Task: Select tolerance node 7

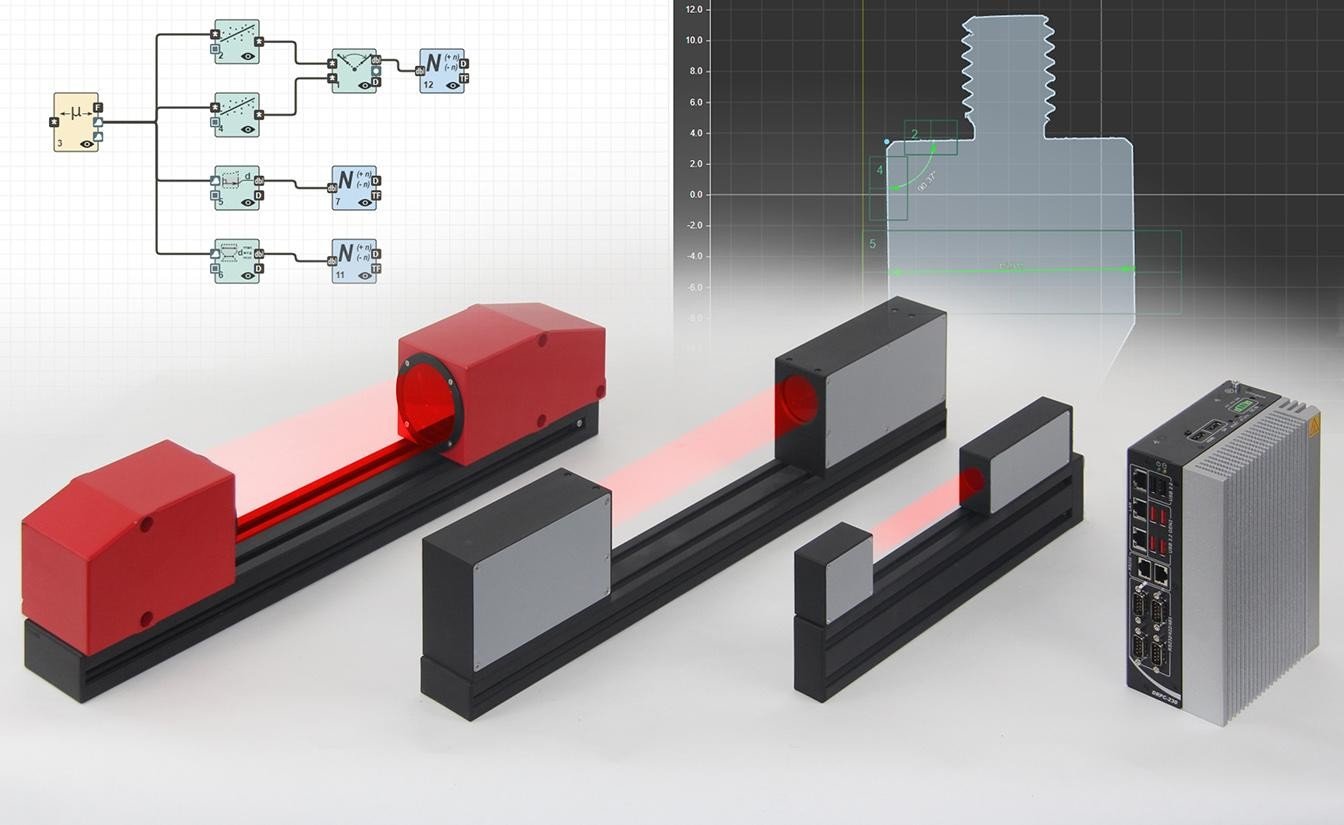Action: click(354, 188)
